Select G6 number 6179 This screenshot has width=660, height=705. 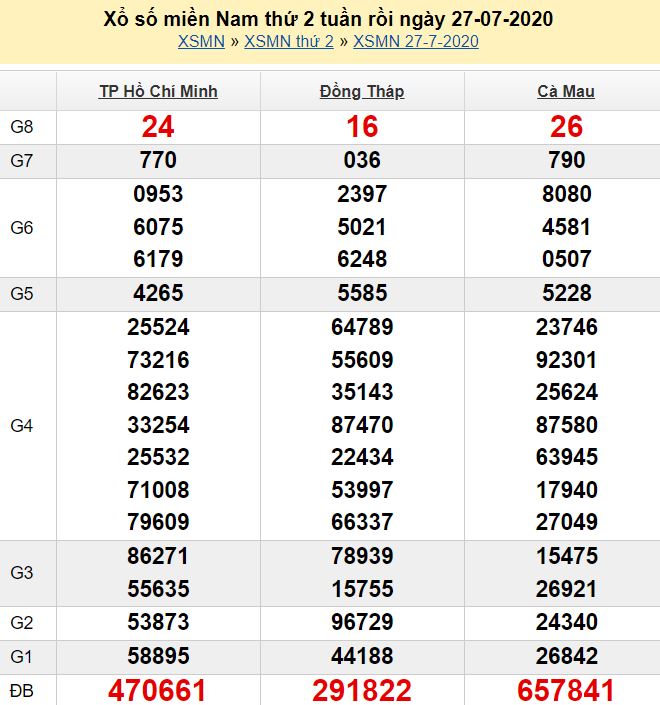point(158,259)
